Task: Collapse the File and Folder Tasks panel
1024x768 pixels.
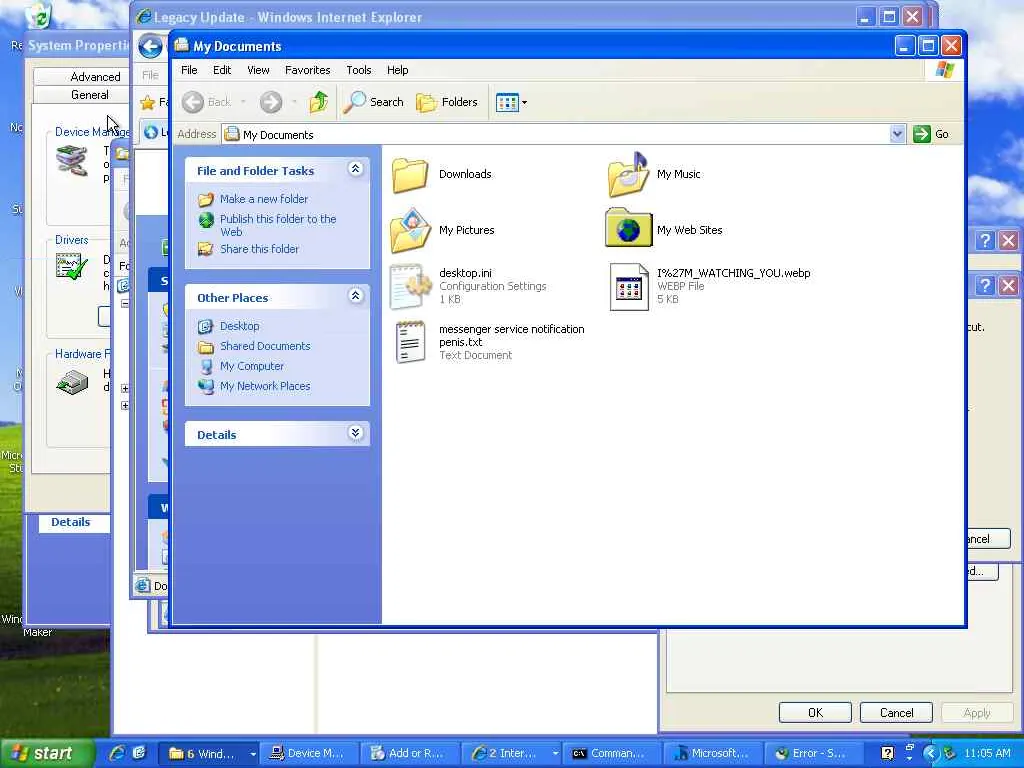Action: pyautogui.click(x=355, y=169)
